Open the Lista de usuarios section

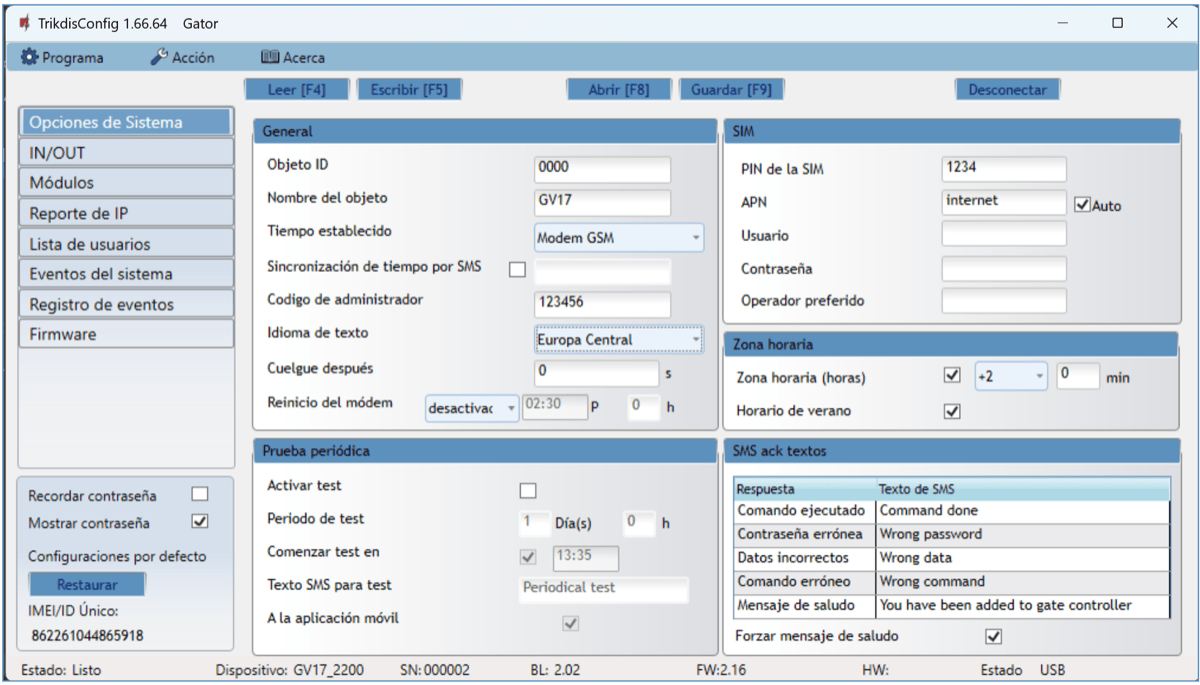click(x=126, y=244)
